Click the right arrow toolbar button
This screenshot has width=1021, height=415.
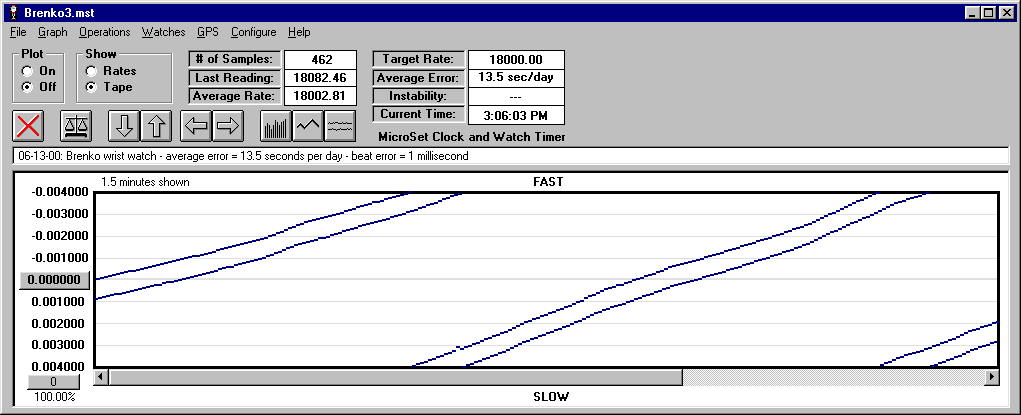click(x=228, y=126)
